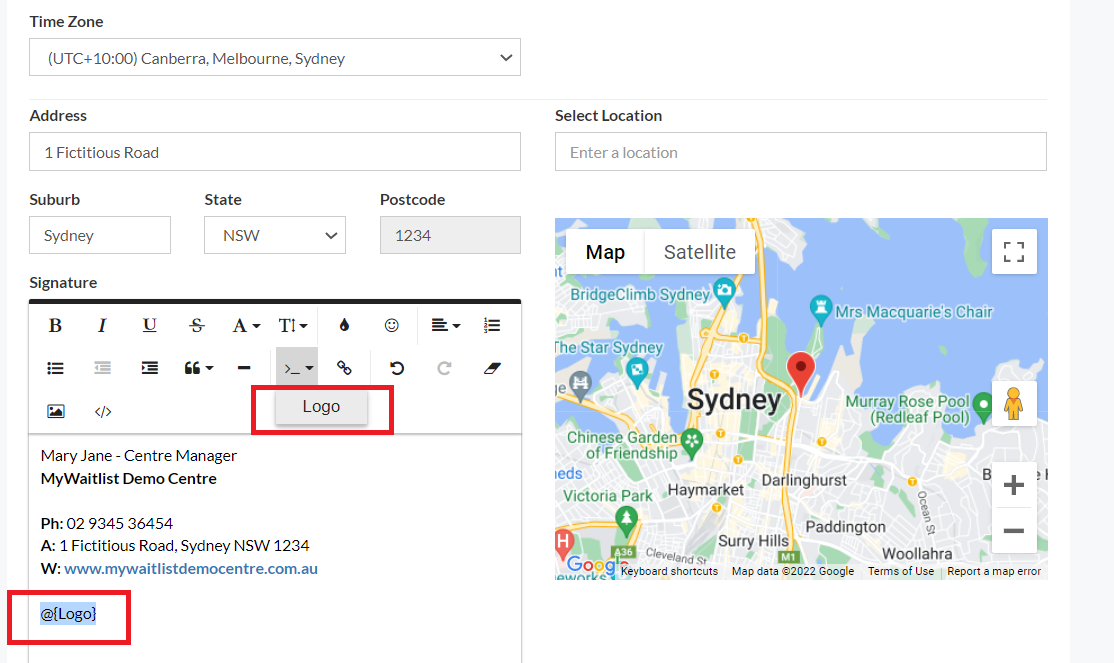Click the Suburb input field
The width and height of the screenshot is (1114, 663).
pos(100,235)
